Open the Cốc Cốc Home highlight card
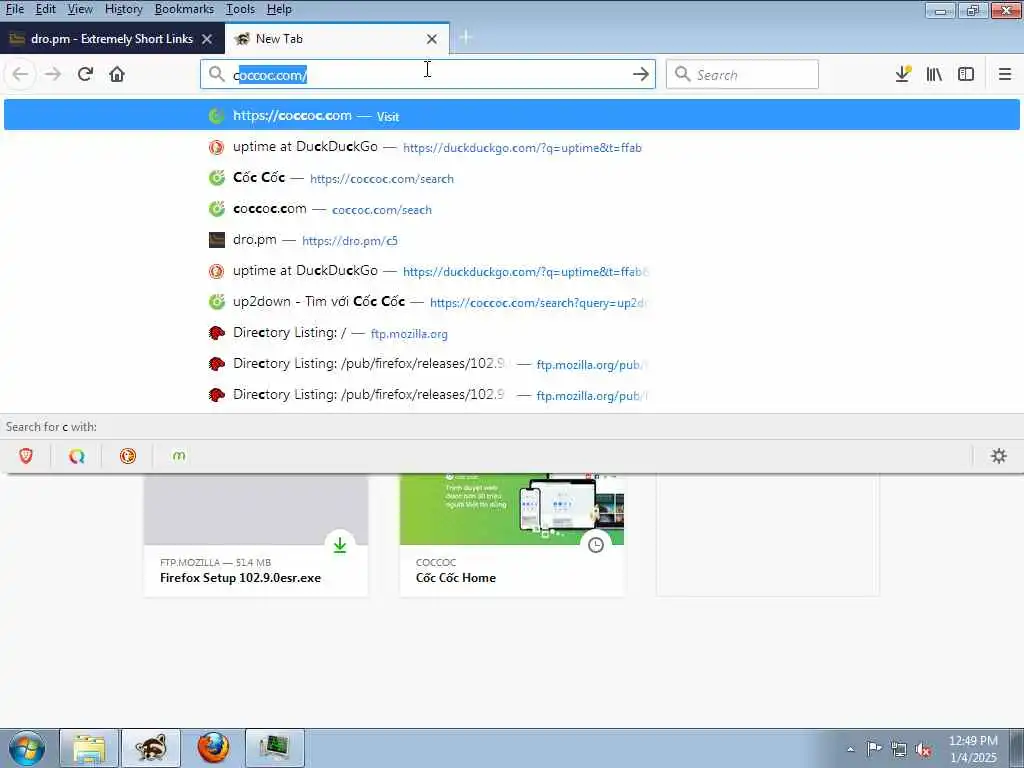The height and width of the screenshot is (768, 1024). (511, 536)
